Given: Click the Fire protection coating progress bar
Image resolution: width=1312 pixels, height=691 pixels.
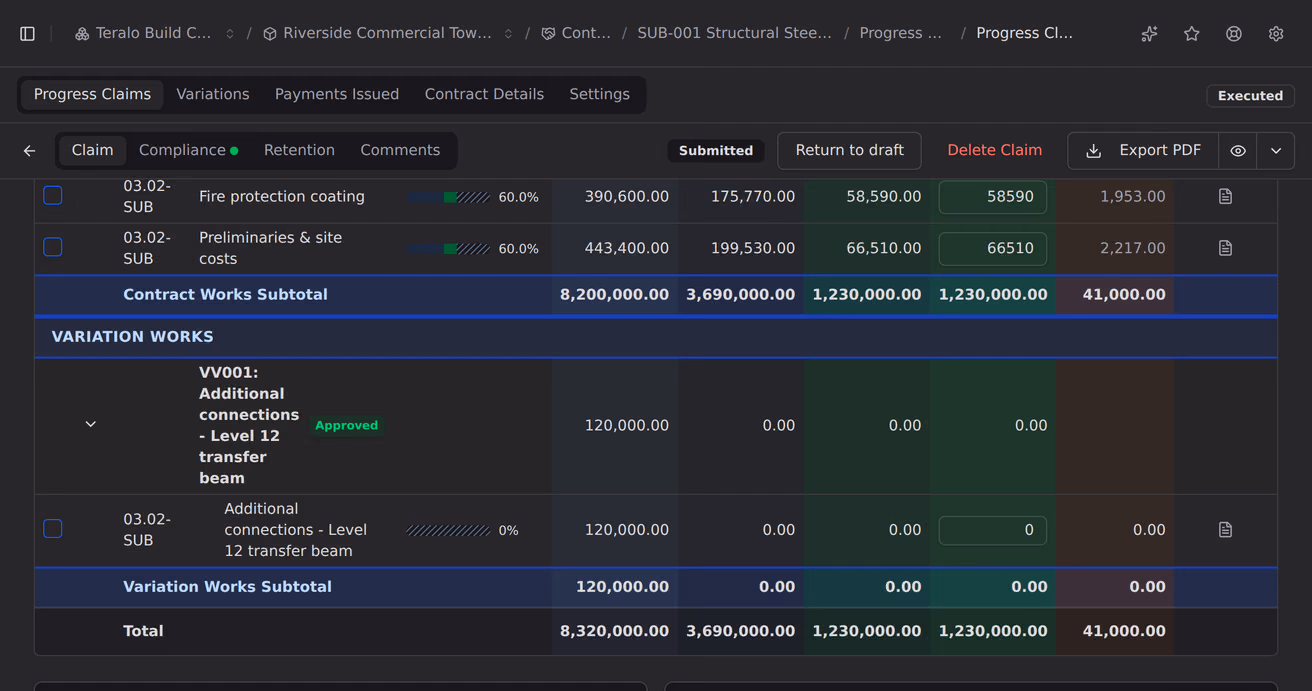Looking at the screenshot, I should coord(449,198).
